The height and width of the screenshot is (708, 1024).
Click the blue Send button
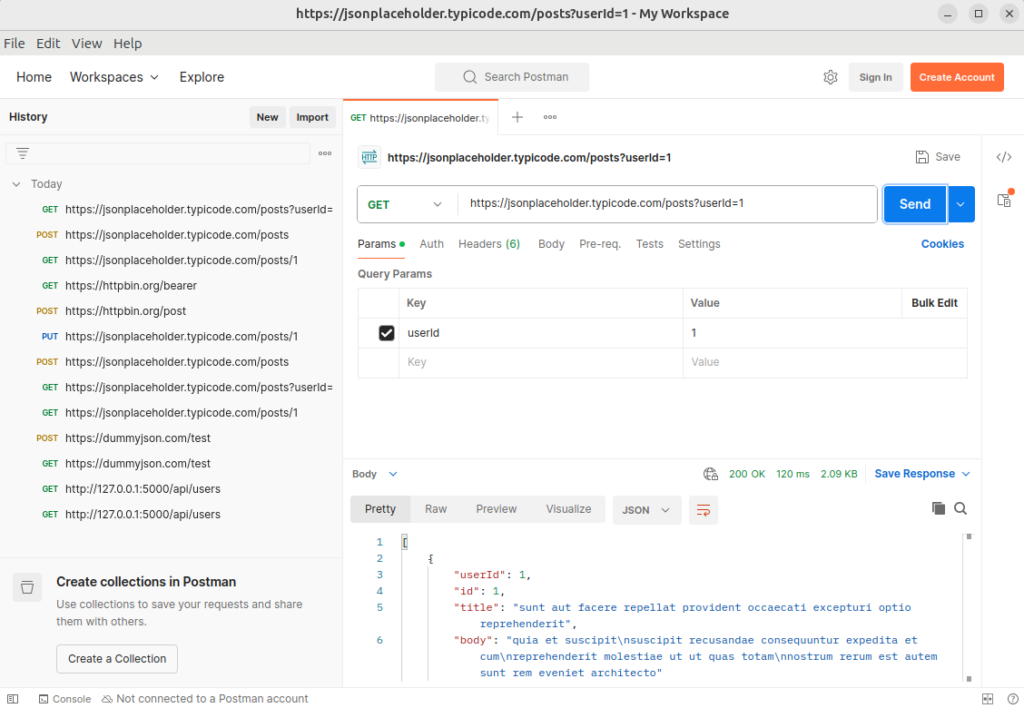click(915, 204)
